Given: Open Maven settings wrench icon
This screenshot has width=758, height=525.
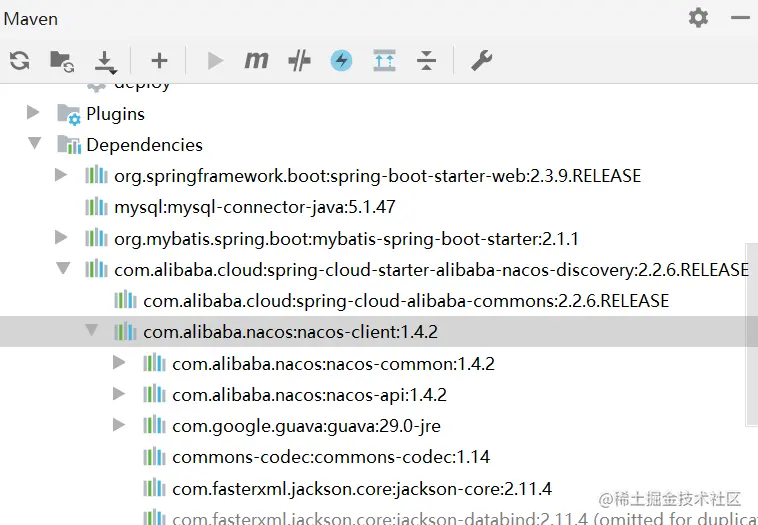Looking at the screenshot, I should [481, 61].
